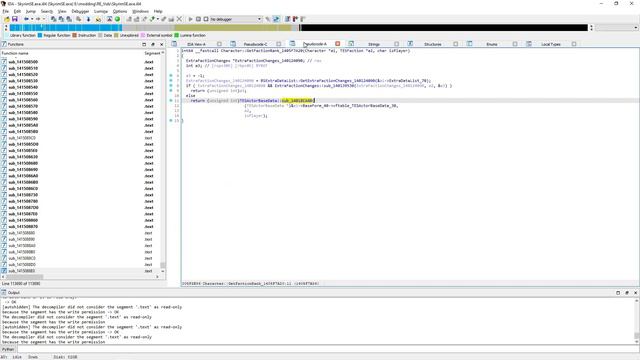
Task: Close the Strings tab
Action: (396, 44)
